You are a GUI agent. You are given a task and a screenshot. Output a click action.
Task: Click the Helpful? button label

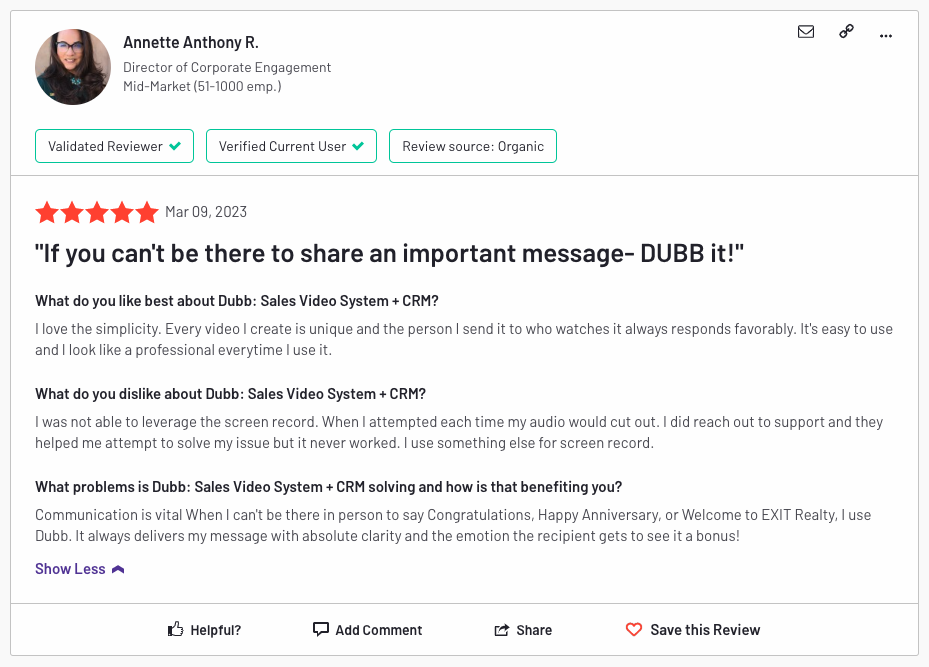(x=216, y=630)
